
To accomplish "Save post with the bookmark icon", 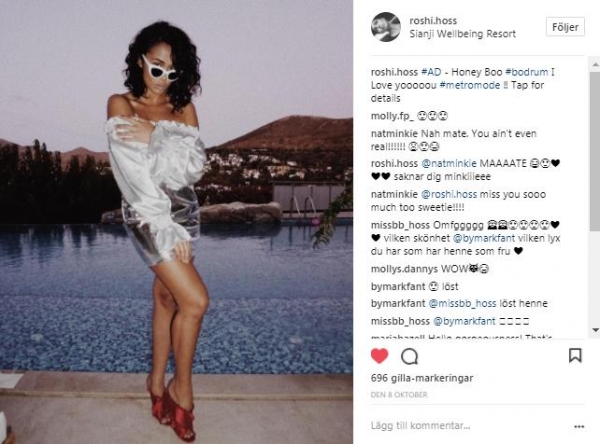I will point(575,356).
